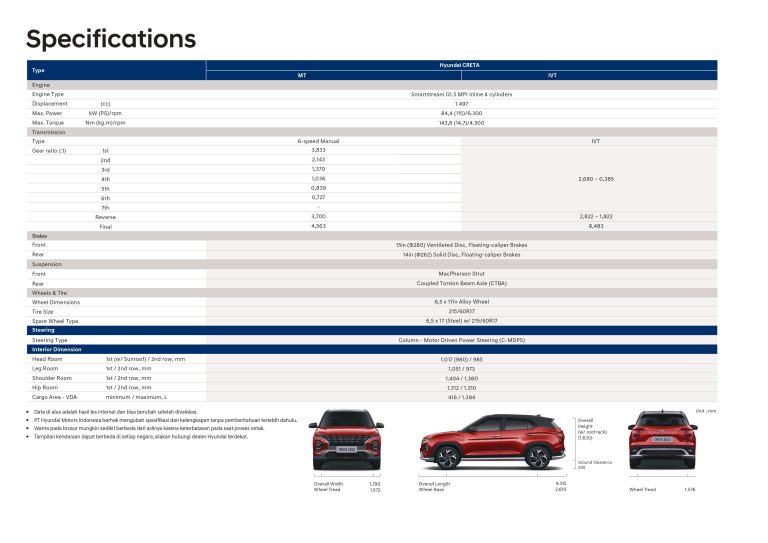768x543 pixels.
Task: Click the "Steering Type" row label
Action: coord(50,340)
